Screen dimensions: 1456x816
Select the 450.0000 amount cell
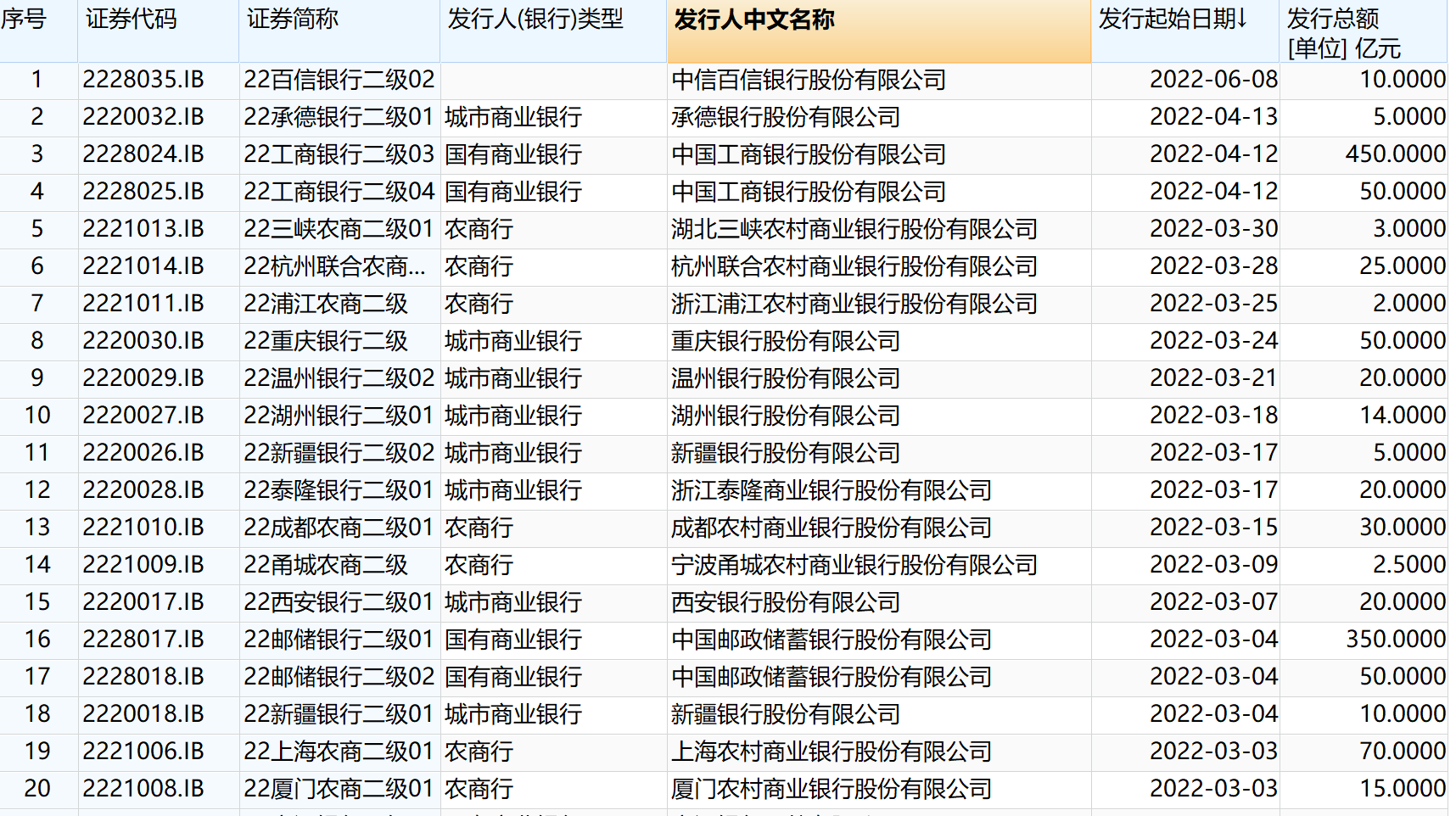[1395, 154]
